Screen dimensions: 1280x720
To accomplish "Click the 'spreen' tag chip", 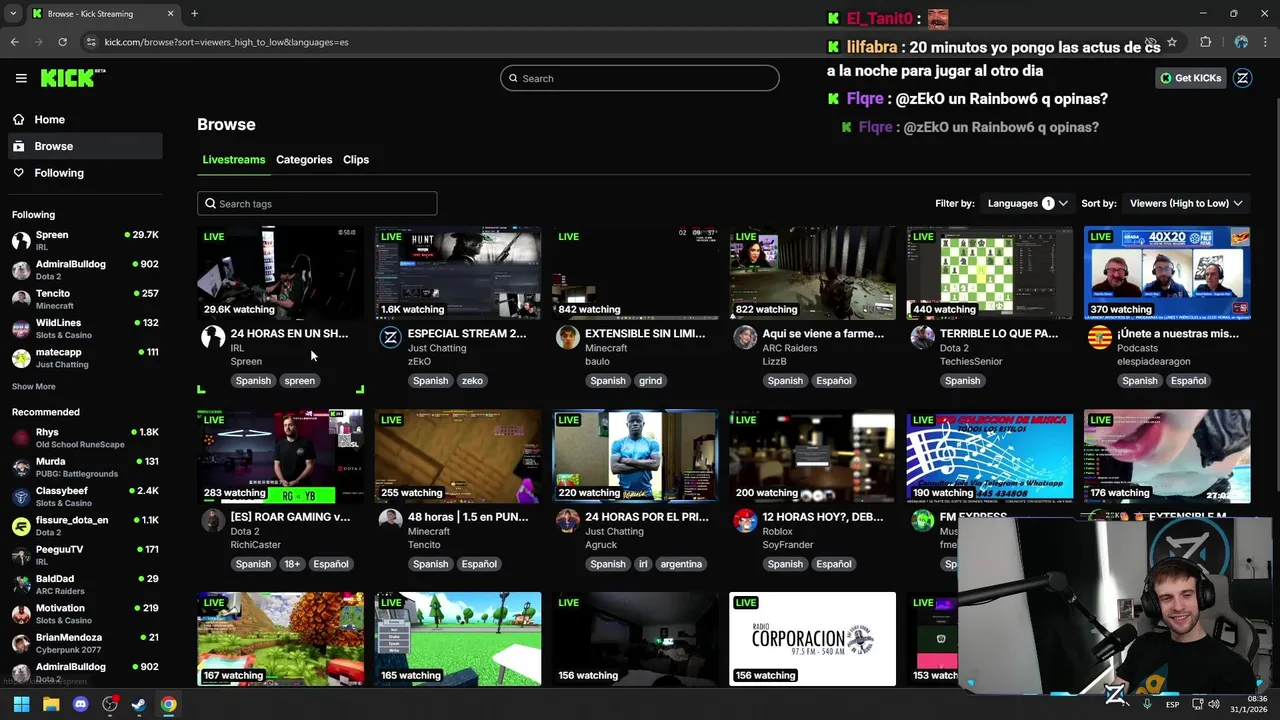I will 299,381.
